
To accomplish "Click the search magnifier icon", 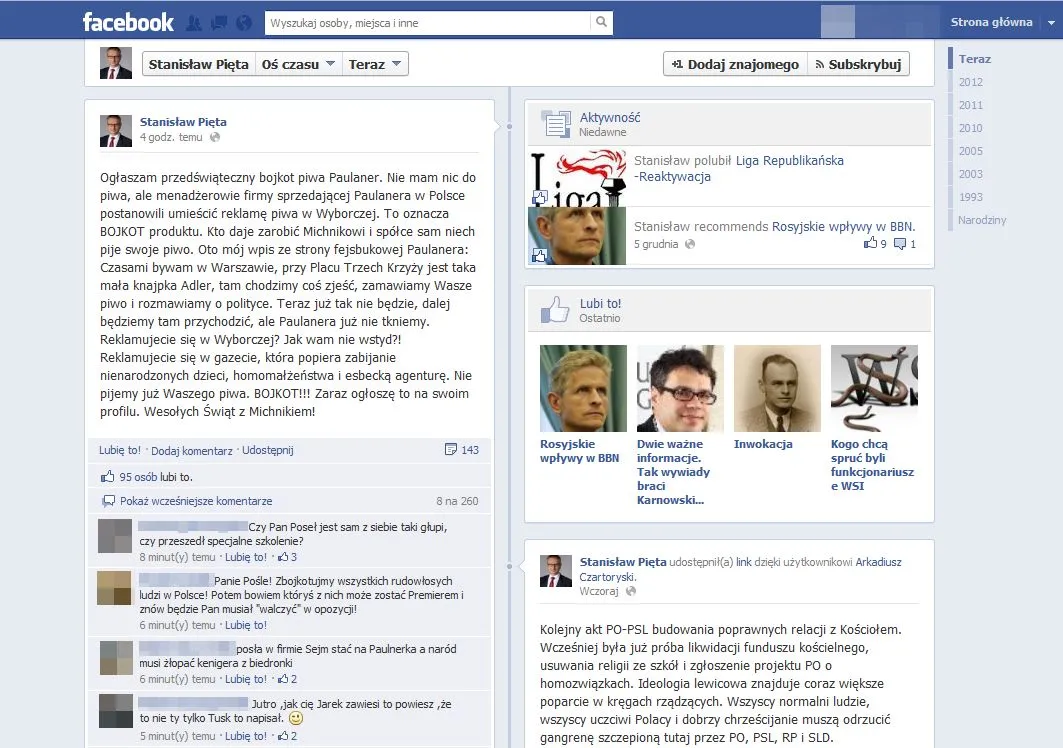I will point(601,22).
